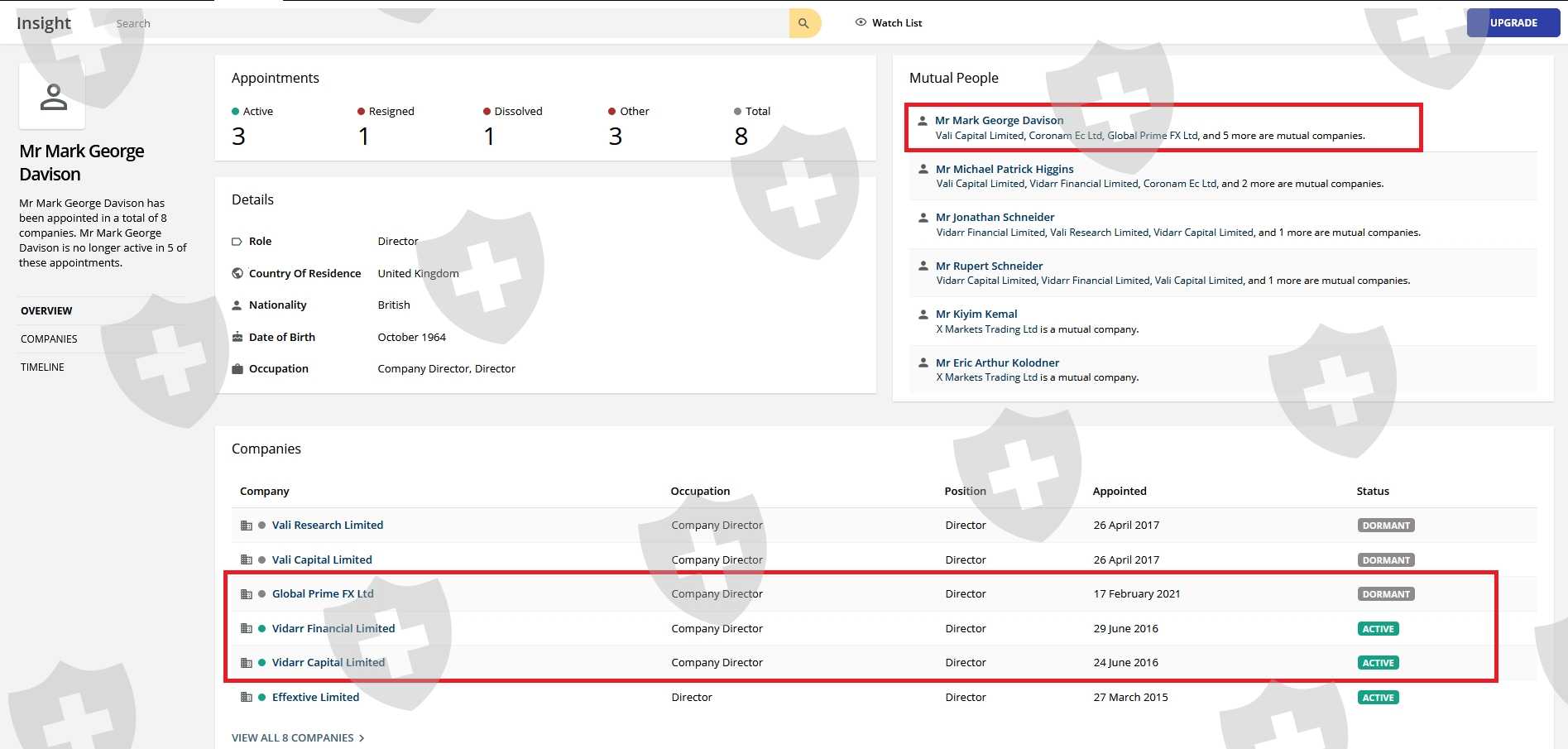Click the Country Of Residence globe icon
Viewport: 1568px width, 749px height.
click(x=237, y=273)
